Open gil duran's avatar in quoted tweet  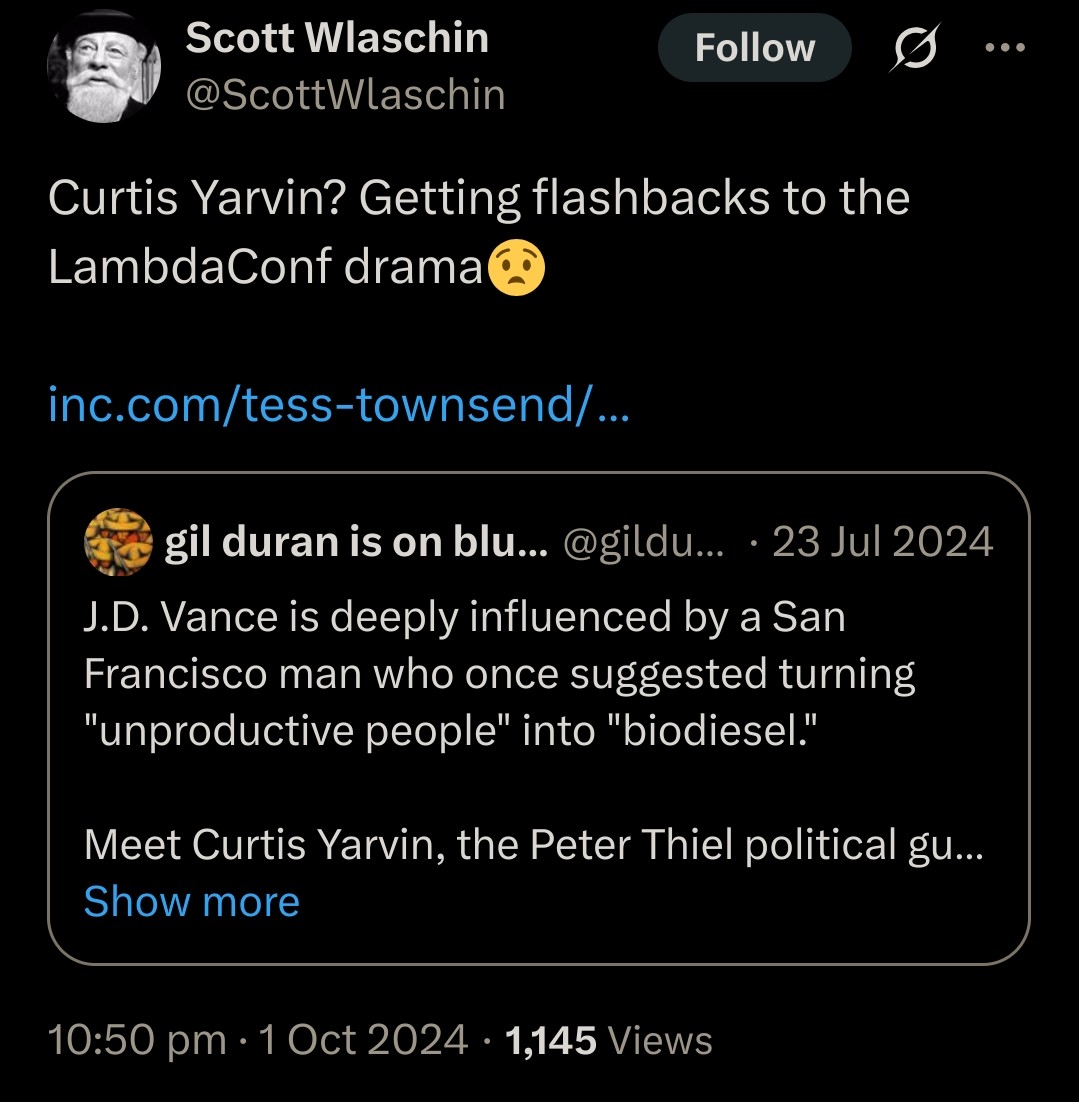(118, 542)
